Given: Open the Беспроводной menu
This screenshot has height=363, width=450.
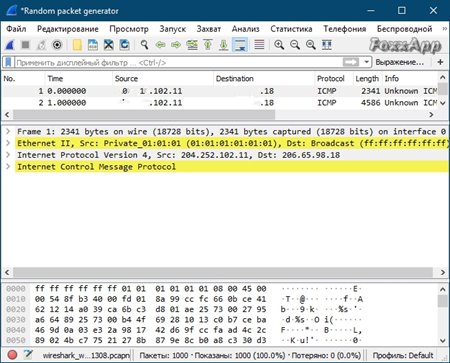Looking at the screenshot, I should click(405, 29).
